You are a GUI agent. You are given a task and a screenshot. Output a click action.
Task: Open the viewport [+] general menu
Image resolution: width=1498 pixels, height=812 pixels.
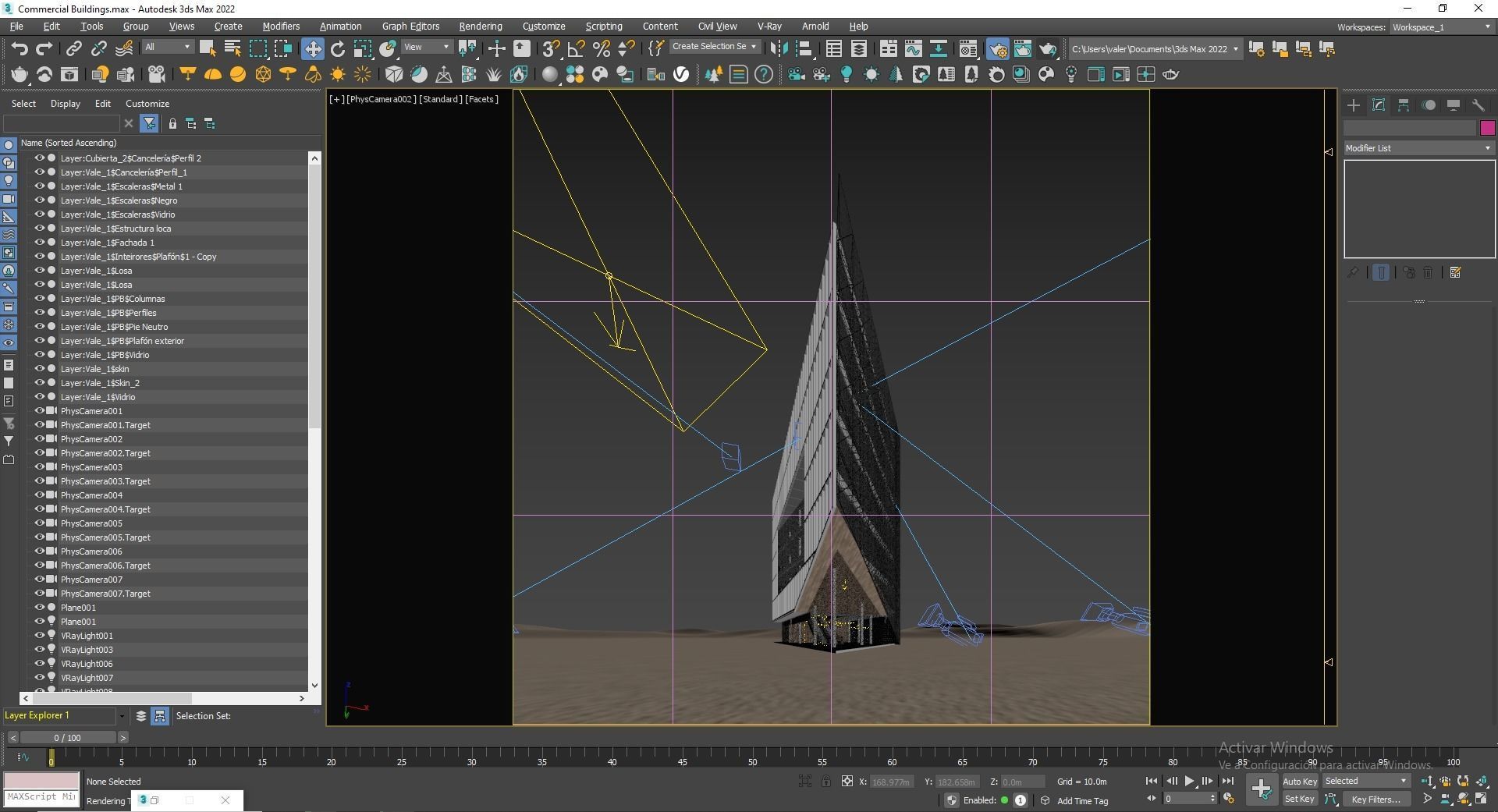[x=336, y=99]
